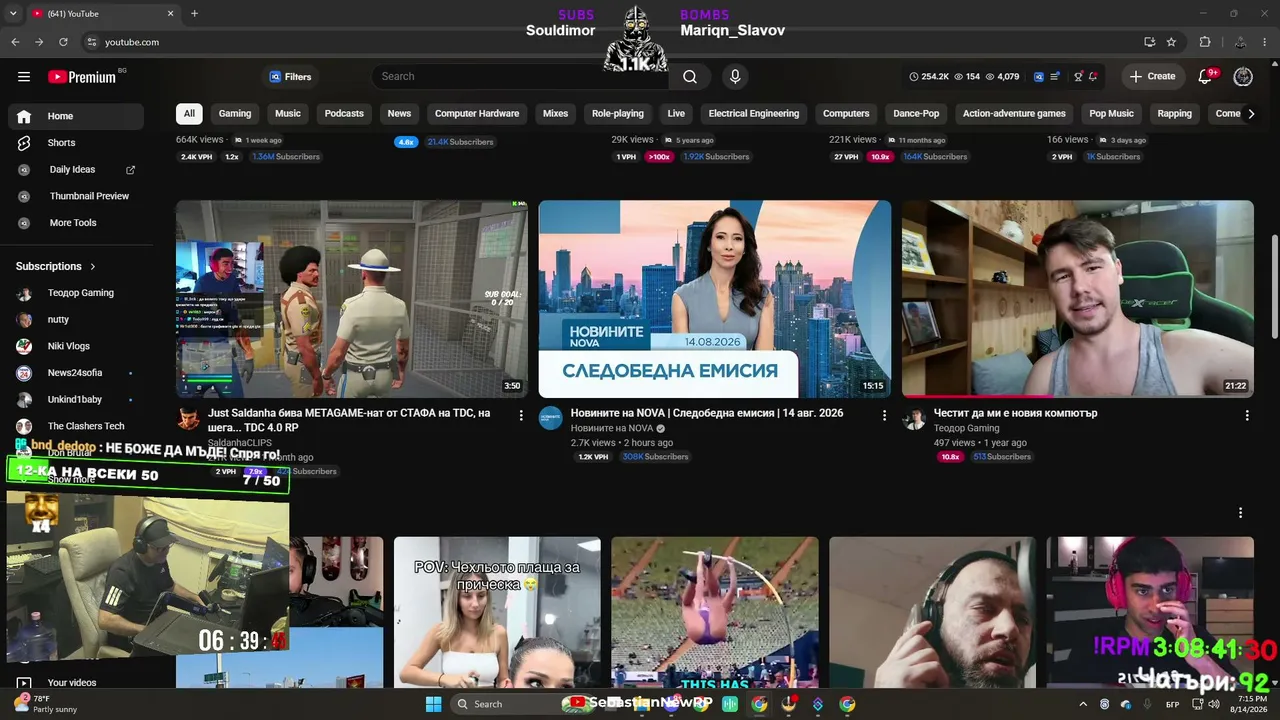This screenshot has height=720, width=1280.
Task: Select the Action-adventure games chip
Action: tap(1014, 114)
